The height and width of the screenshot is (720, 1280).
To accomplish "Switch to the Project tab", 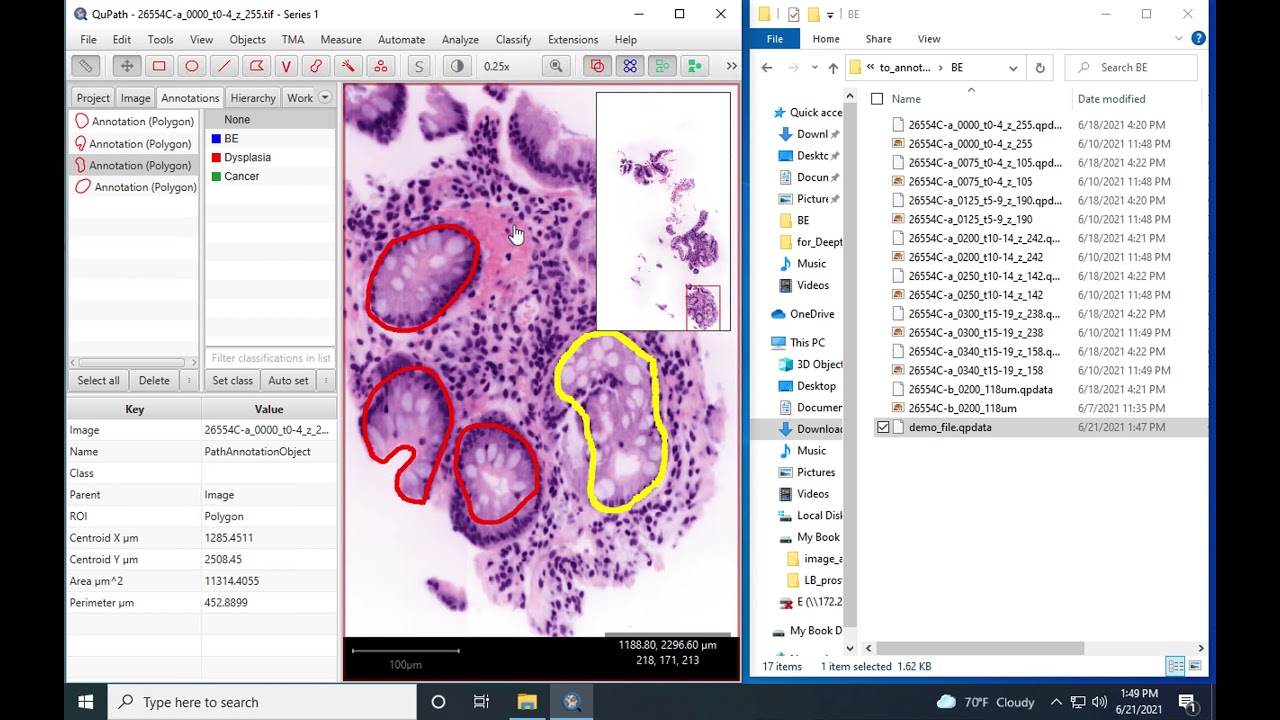I will click(93, 98).
